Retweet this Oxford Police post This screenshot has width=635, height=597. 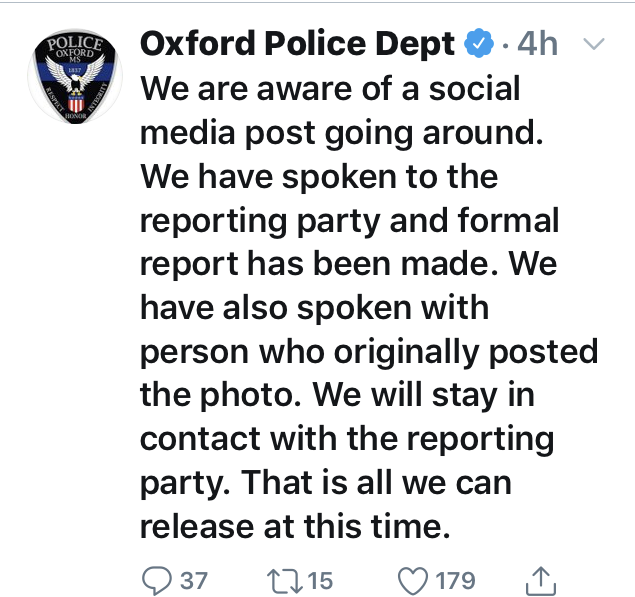[x=283, y=579]
